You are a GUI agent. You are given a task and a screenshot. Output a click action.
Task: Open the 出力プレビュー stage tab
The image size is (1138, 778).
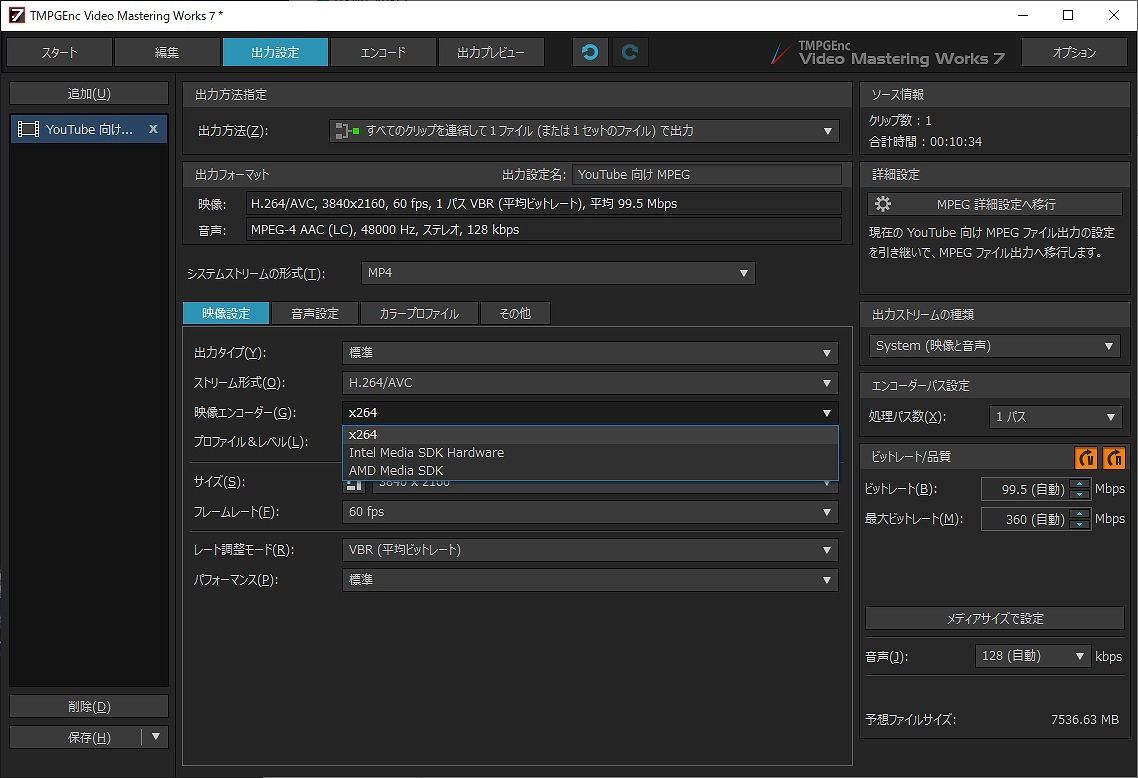pyautogui.click(x=491, y=52)
